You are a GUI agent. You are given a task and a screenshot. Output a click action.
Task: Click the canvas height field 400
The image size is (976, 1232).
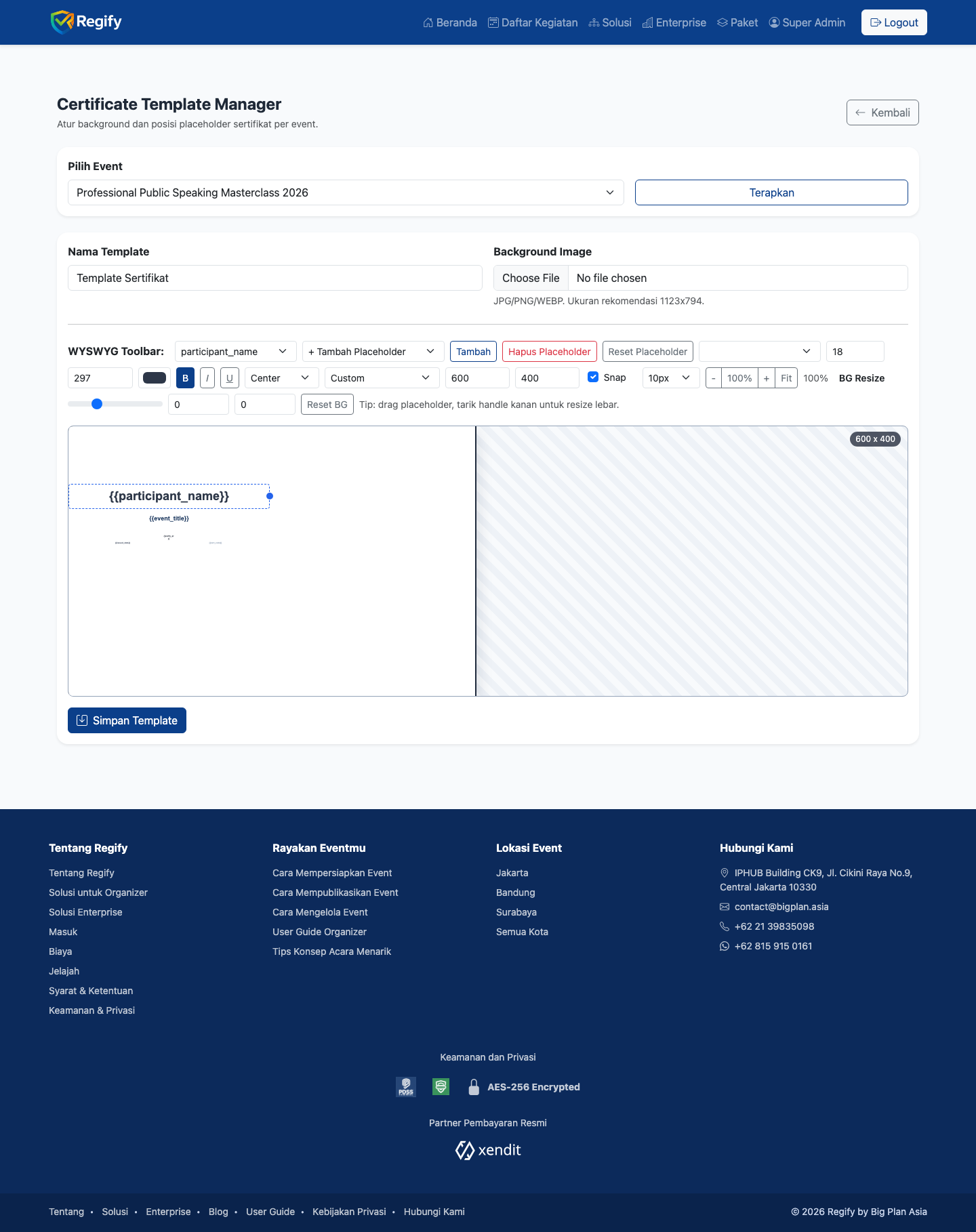(547, 378)
